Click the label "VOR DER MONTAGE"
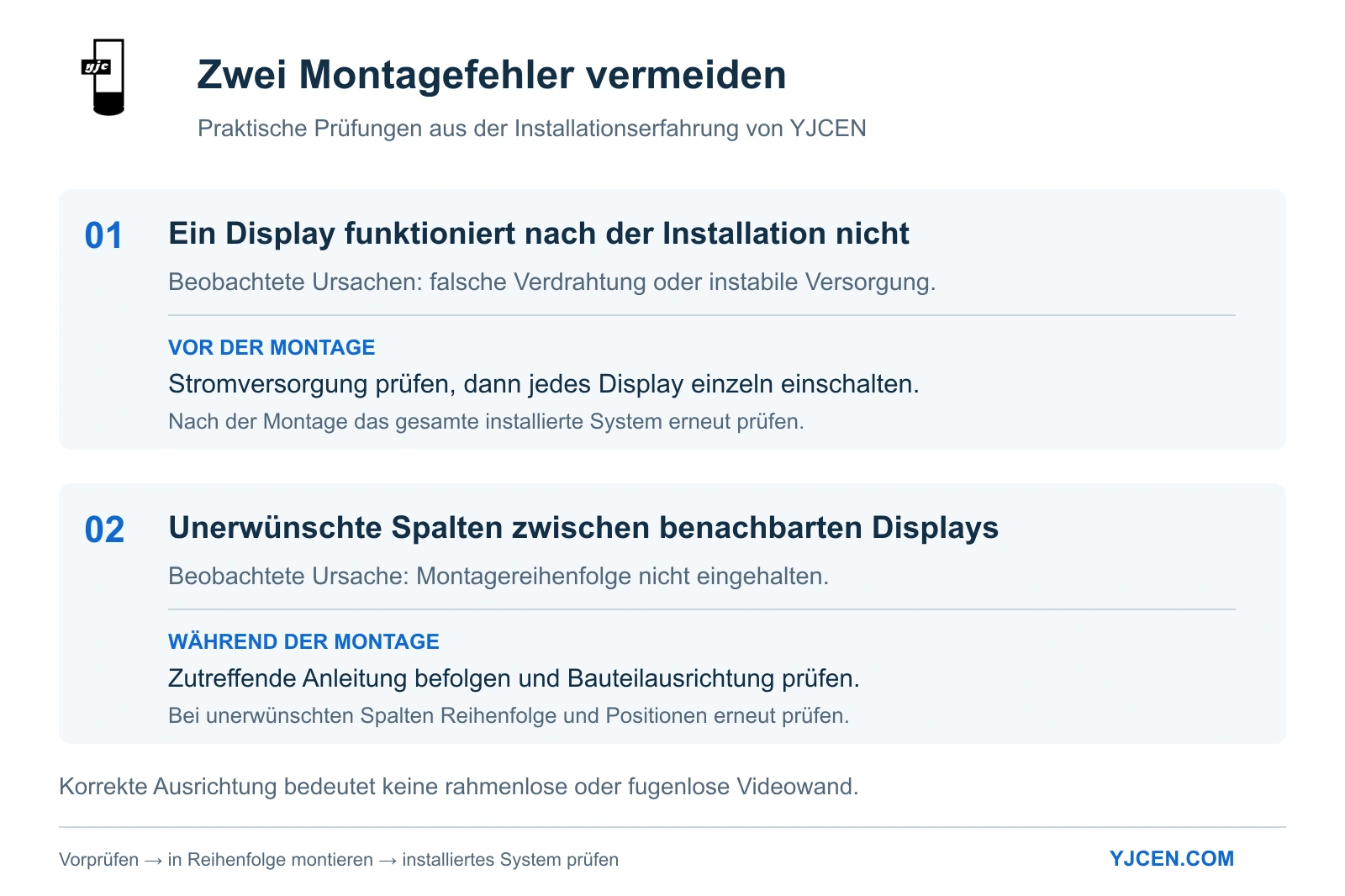This screenshot has width=1345, height=896. click(x=272, y=347)
